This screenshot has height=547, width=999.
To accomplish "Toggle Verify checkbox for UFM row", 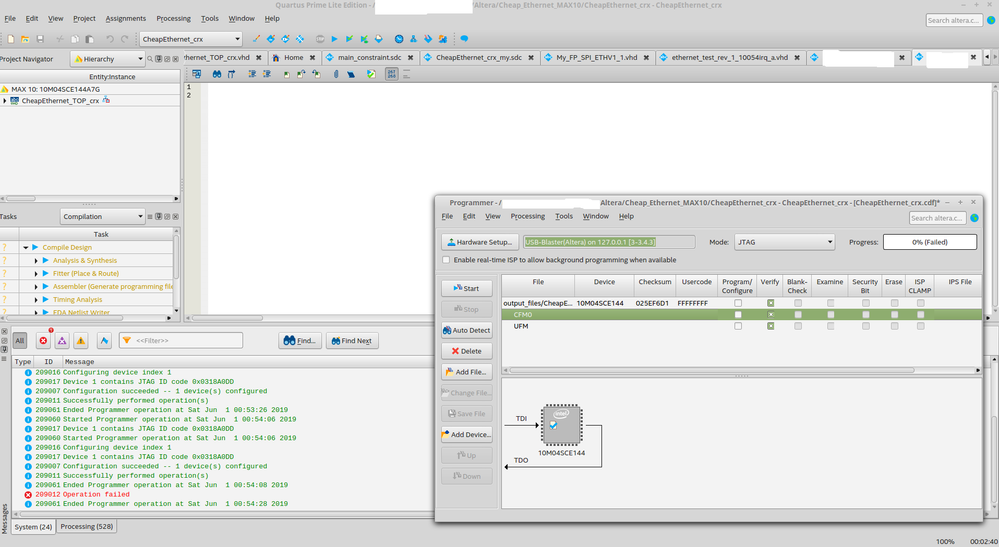I will click(771, 326).
